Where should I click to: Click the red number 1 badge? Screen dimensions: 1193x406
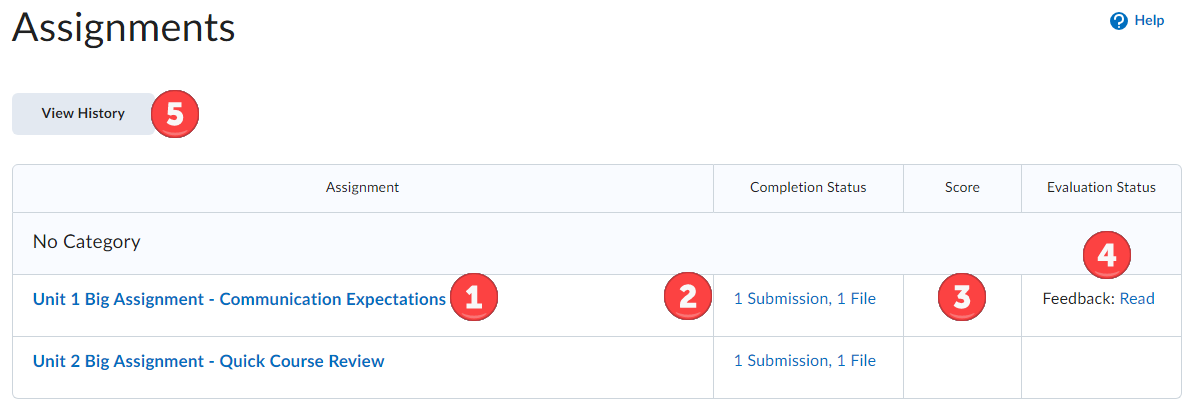(x=474, y=297)
